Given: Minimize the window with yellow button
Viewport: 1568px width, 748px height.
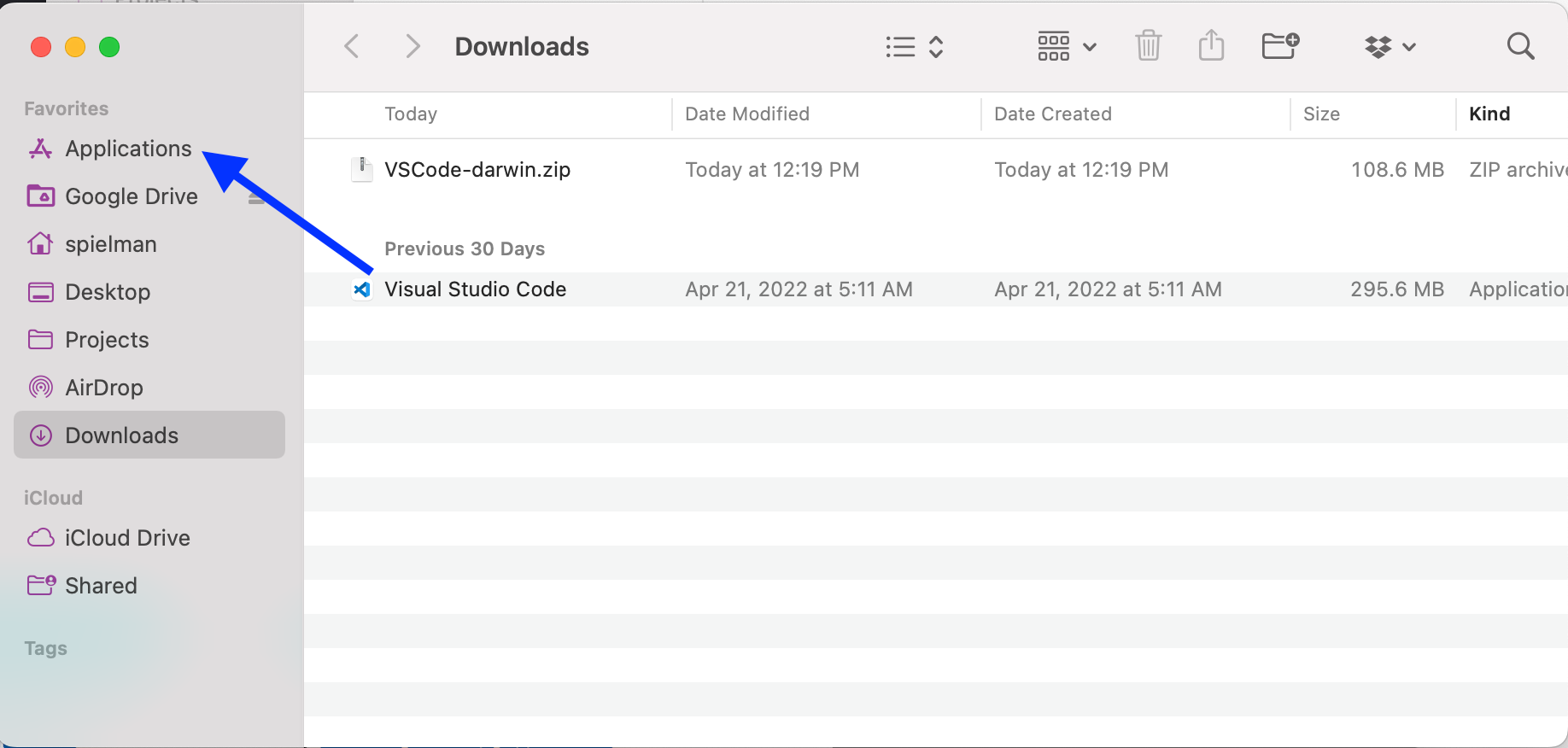Looking at the screenshot, I should [x=75, y=47].
